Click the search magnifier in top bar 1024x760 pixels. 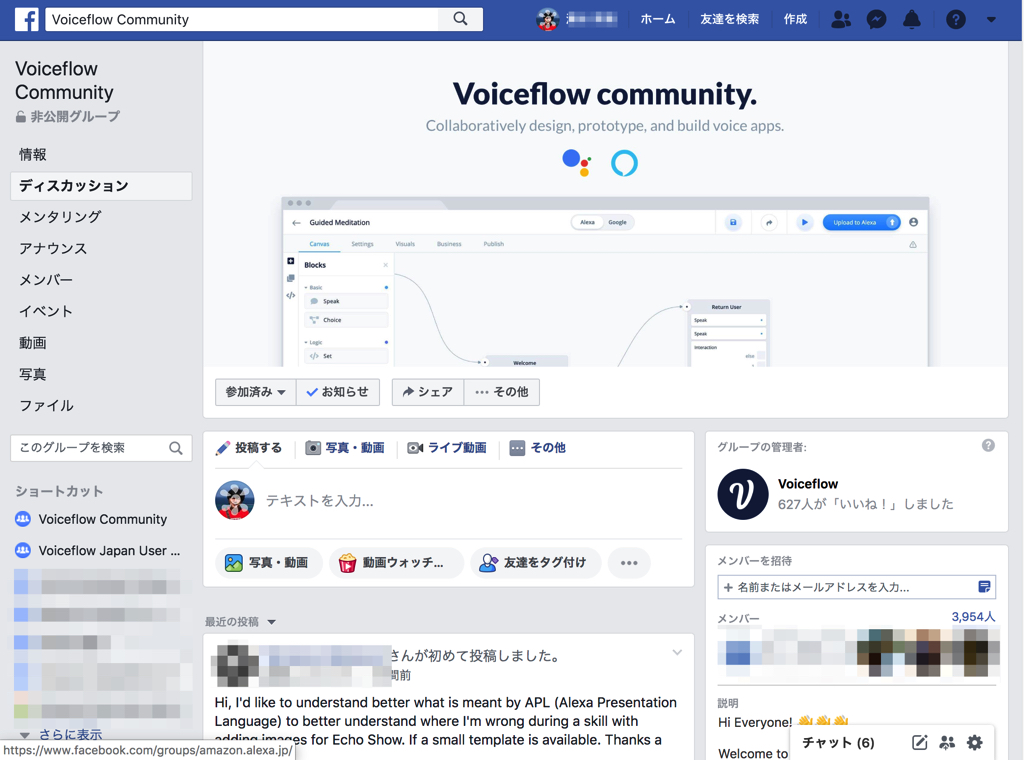pyautogui.click(x=460, y=19)
